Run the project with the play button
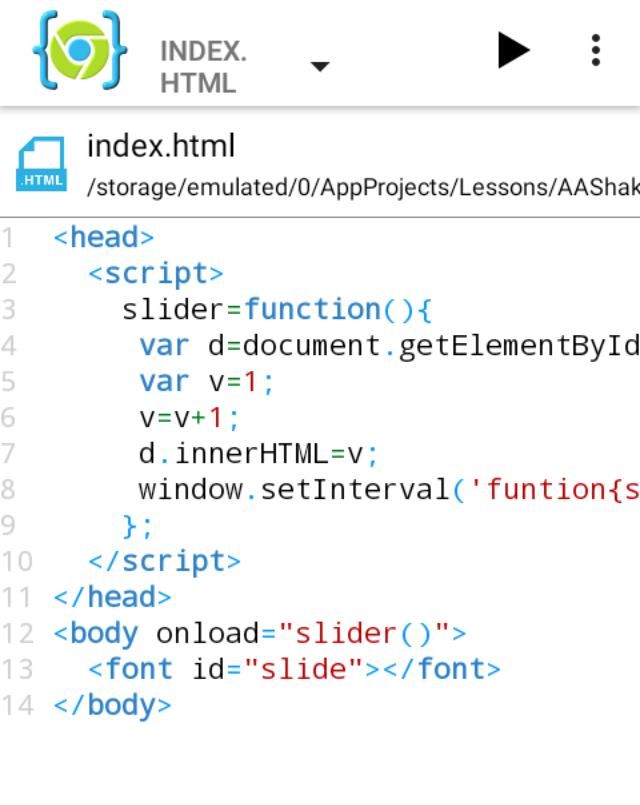 tap(513, 50)
